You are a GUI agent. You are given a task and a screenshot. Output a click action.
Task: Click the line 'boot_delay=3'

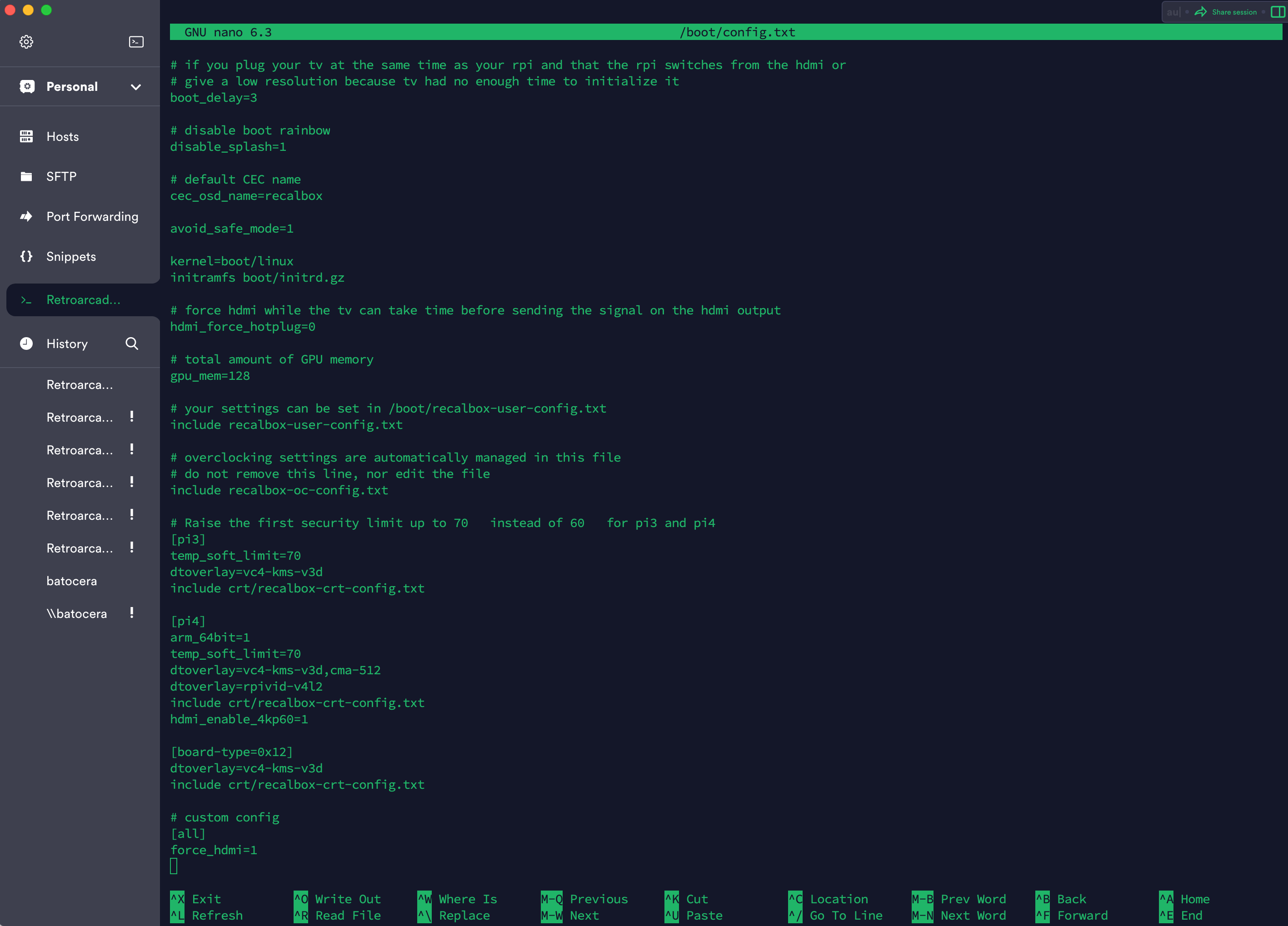(x=214, y=98)
